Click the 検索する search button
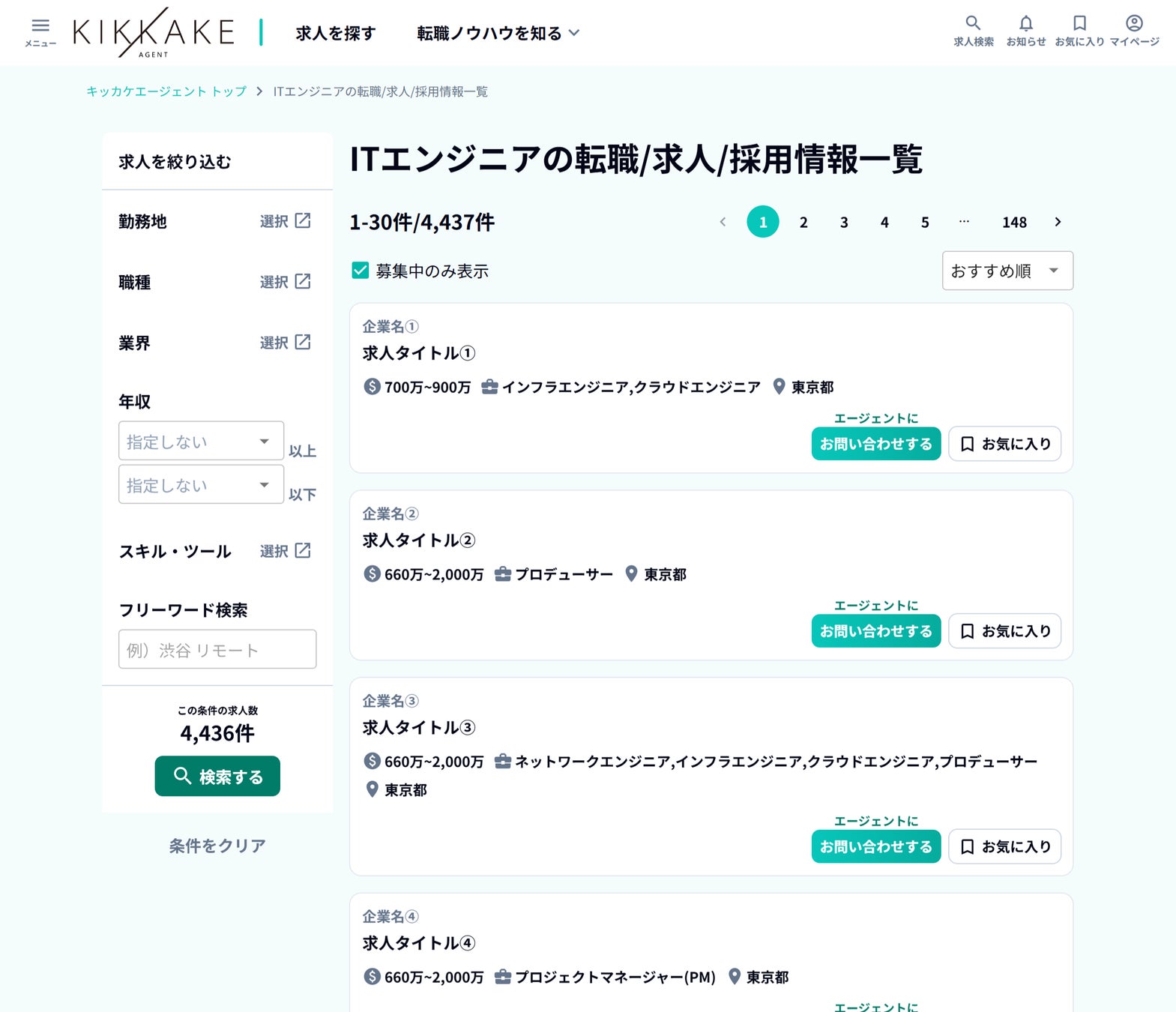 point(217,776)
